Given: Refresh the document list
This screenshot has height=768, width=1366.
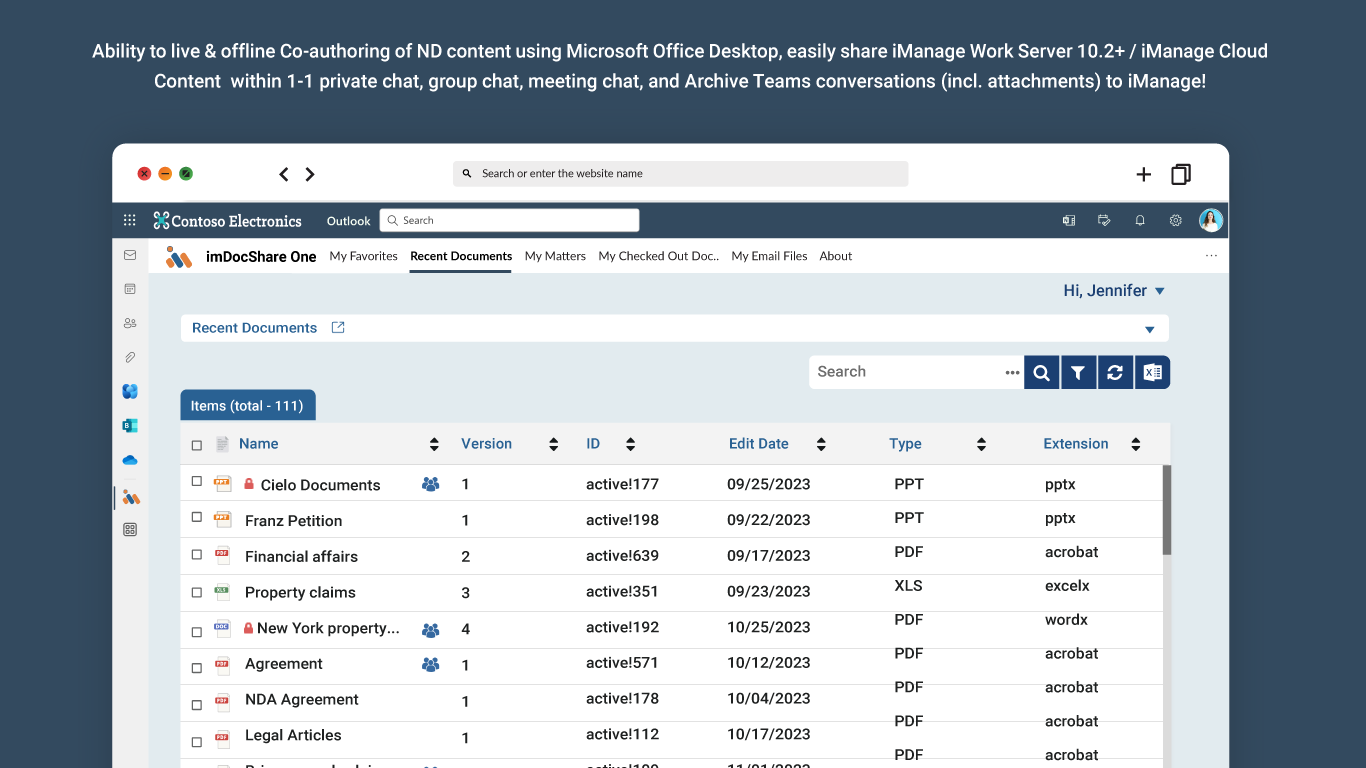Looking at the screenshot, I should pos(1115,372).
